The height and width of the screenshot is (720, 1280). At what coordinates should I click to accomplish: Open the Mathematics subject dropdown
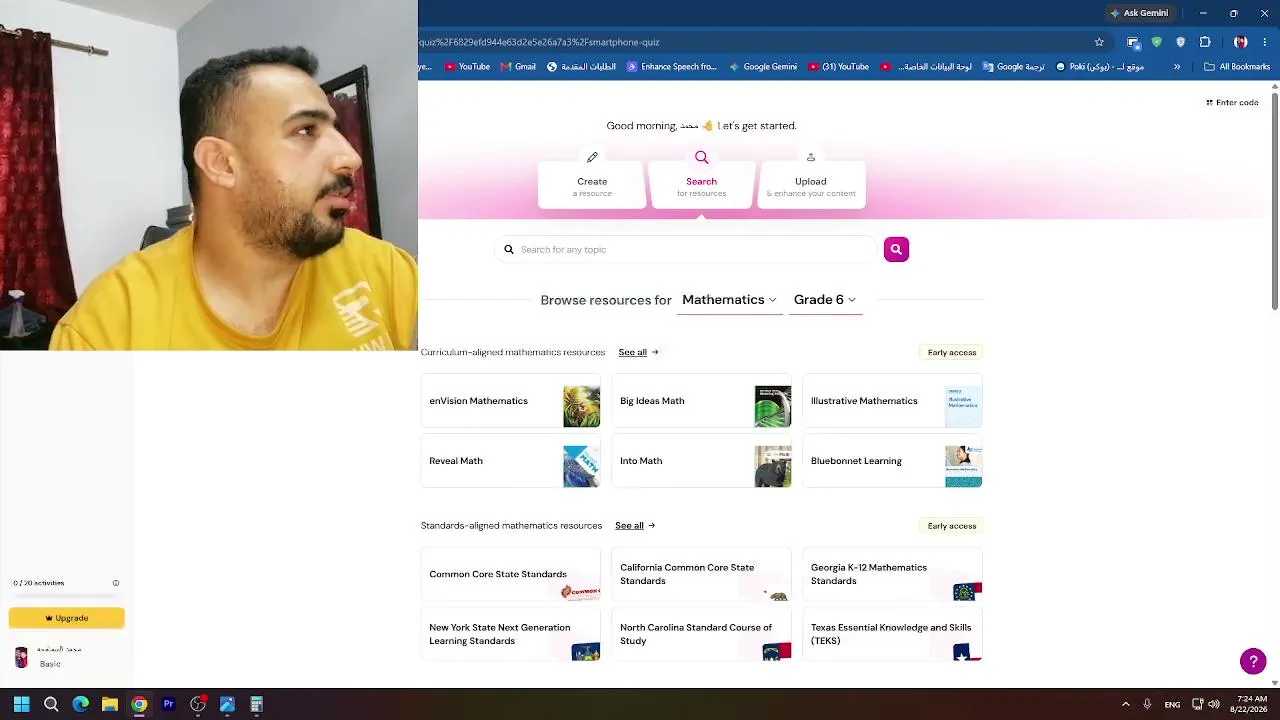[729, 300]
